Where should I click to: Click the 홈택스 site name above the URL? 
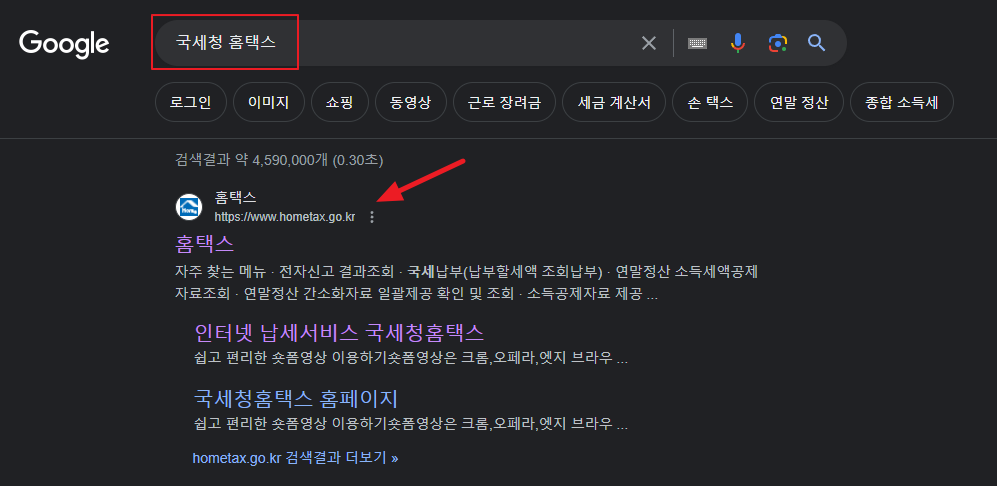236,197
